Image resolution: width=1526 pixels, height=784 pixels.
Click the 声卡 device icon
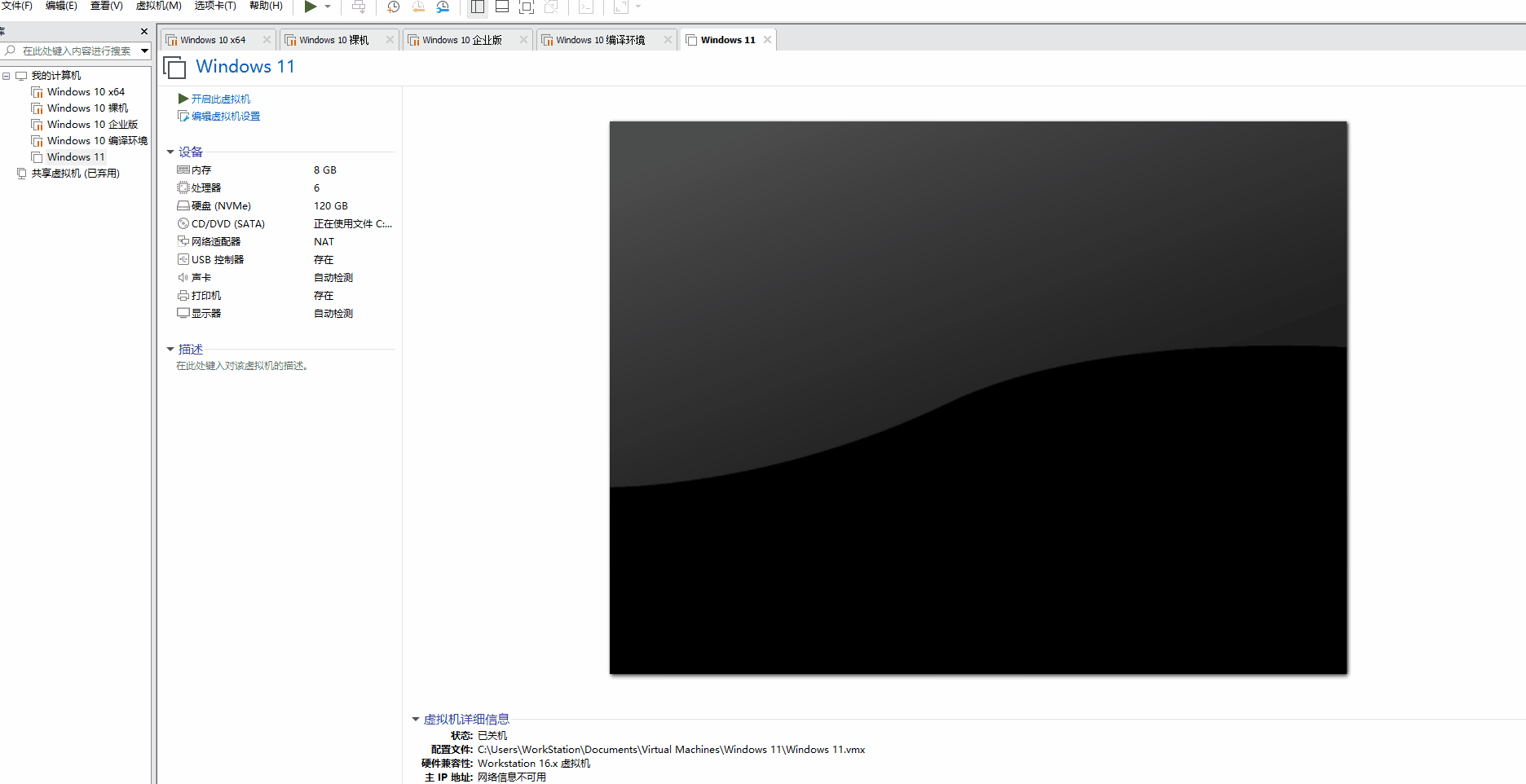(183, 278)
